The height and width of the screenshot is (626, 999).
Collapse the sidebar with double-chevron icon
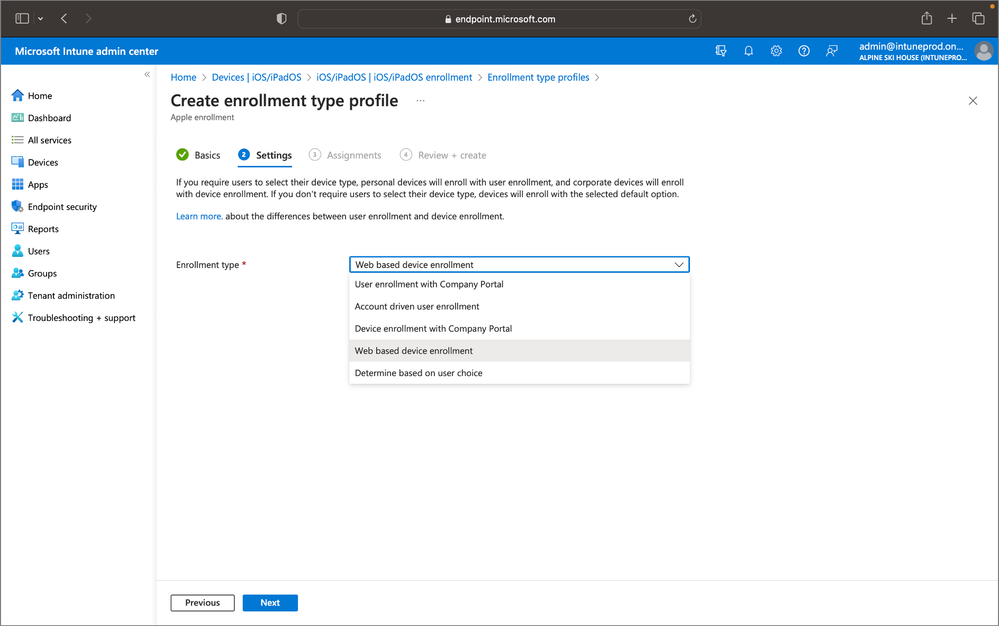(147, 75)
